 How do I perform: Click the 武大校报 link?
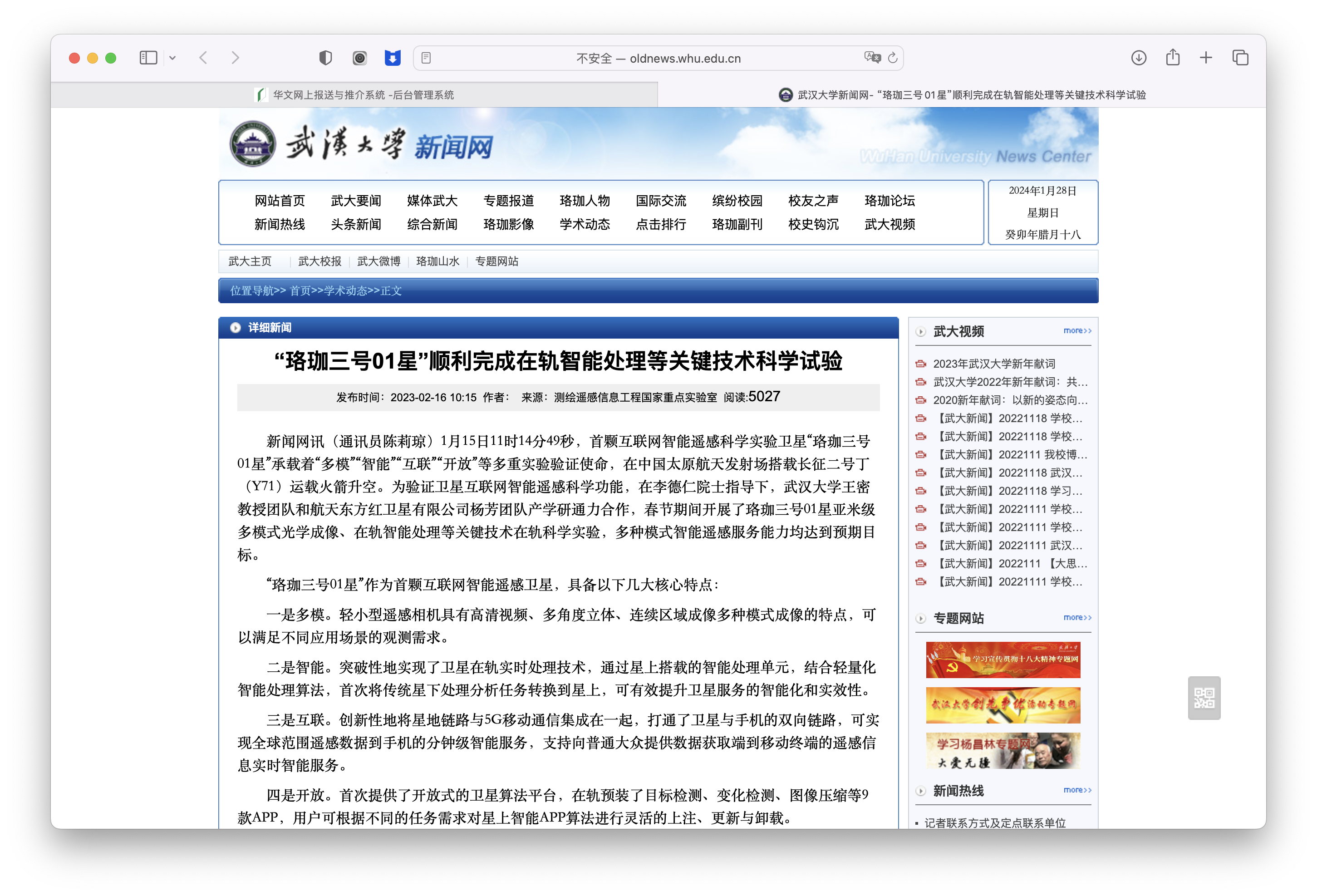[x=319, y=261]
